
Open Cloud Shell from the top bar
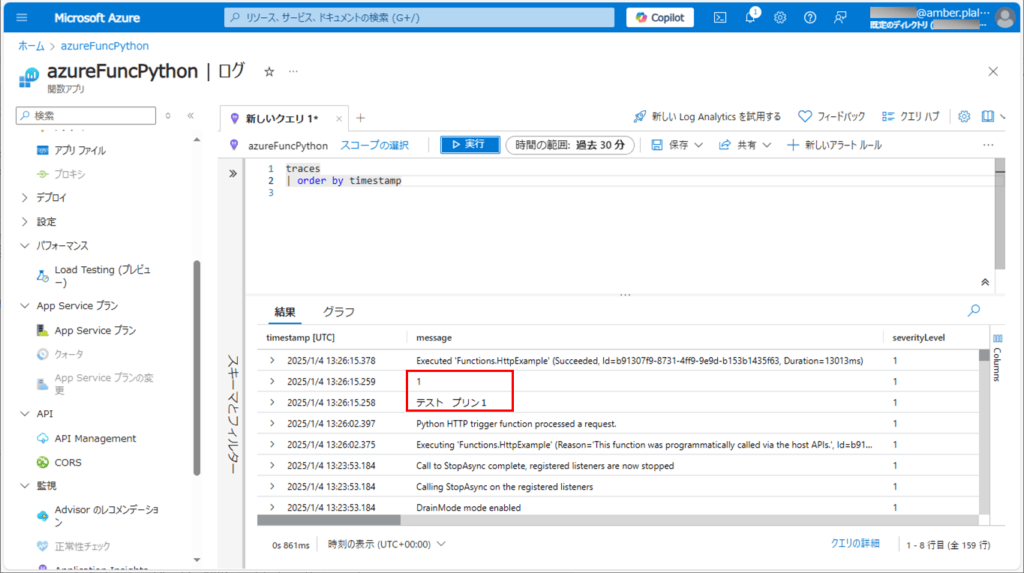coord(719,18)
